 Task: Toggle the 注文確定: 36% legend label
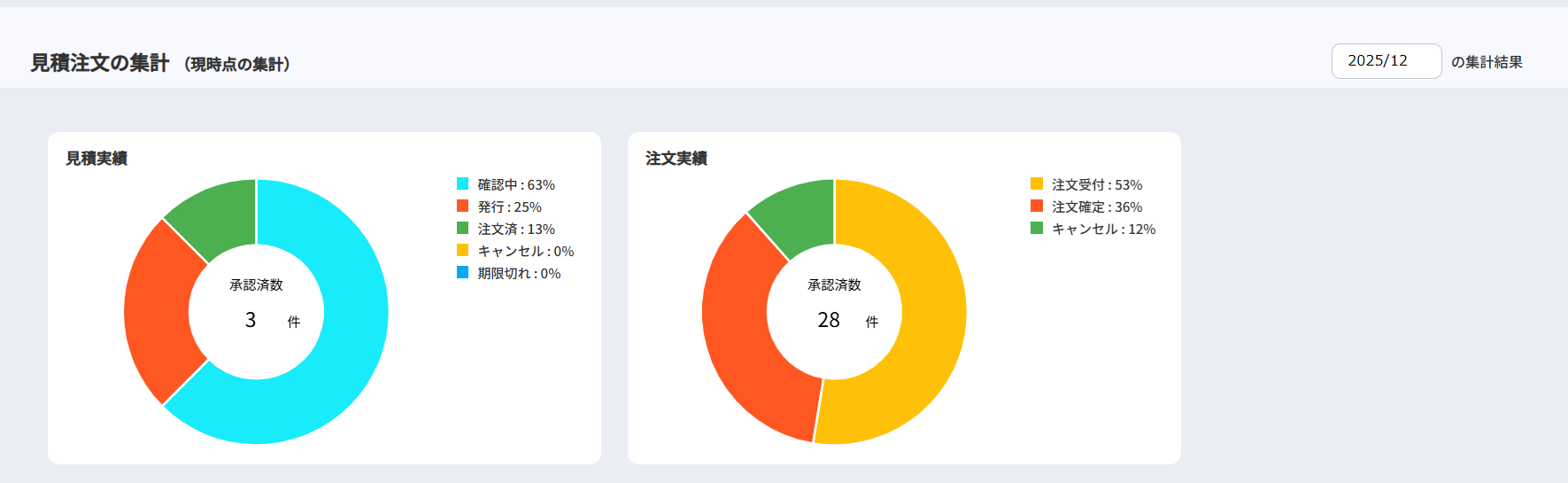click(x=1096, y=207)
